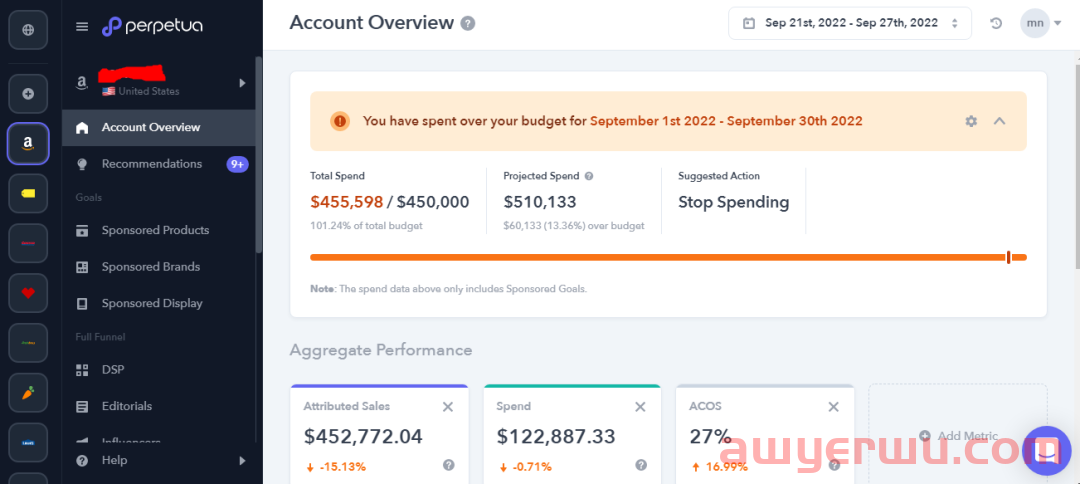Open budget settings gear icon

coord(970,121)
